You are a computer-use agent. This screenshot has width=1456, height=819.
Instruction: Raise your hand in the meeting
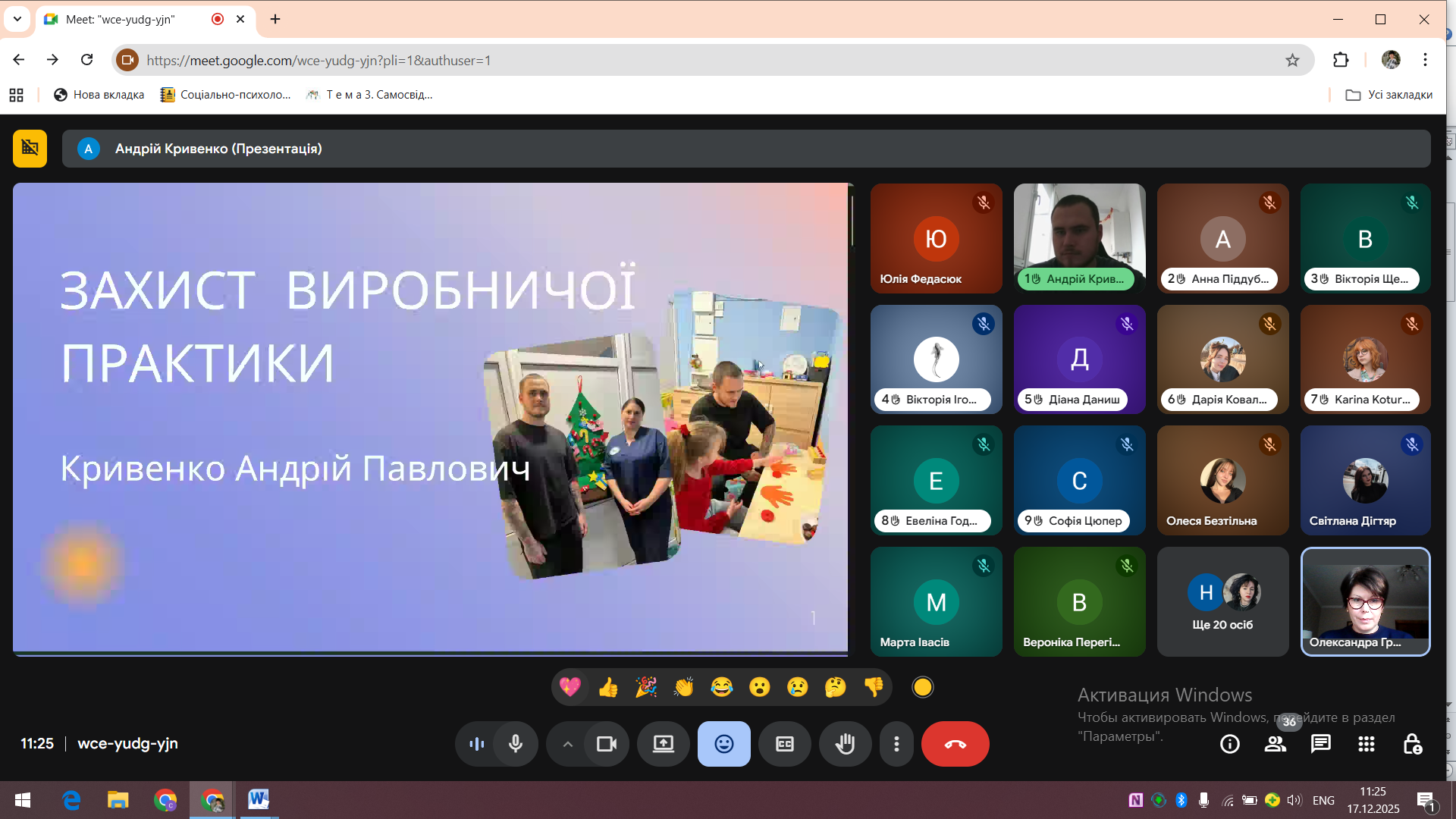845,744
